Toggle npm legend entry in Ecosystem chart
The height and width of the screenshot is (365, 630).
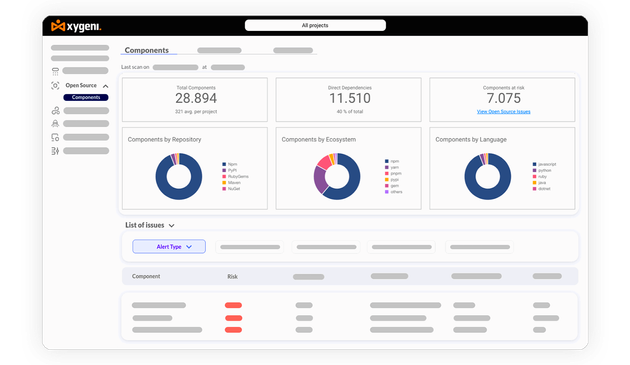tap(392, 161)
